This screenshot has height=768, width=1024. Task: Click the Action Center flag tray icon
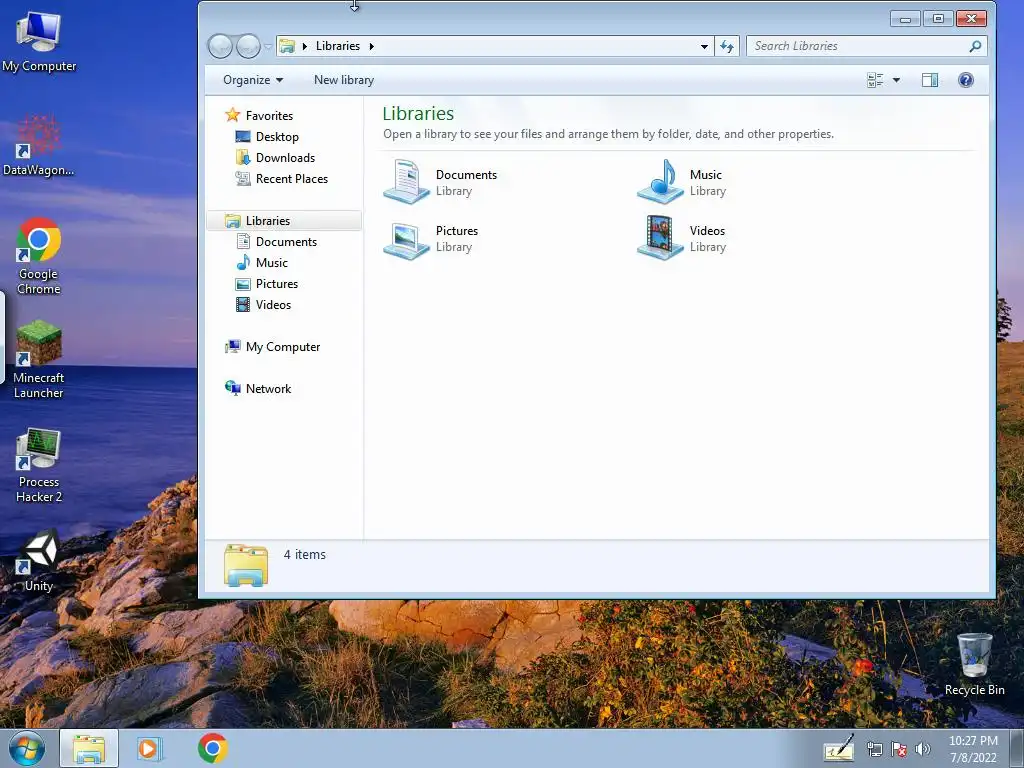coord(899,749)
